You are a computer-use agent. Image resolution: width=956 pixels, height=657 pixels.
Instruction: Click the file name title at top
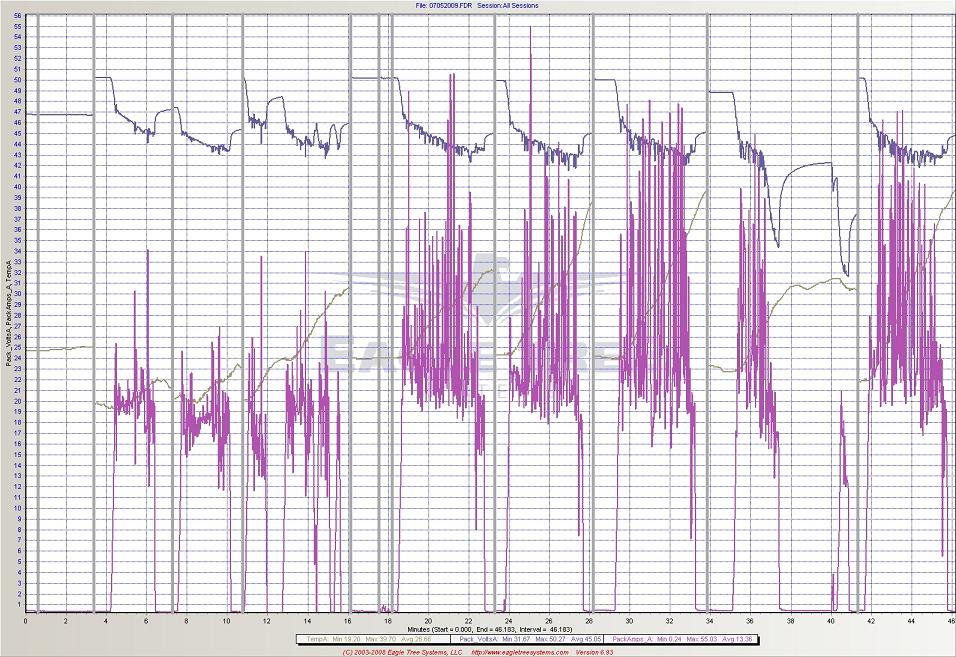point(476,5)
